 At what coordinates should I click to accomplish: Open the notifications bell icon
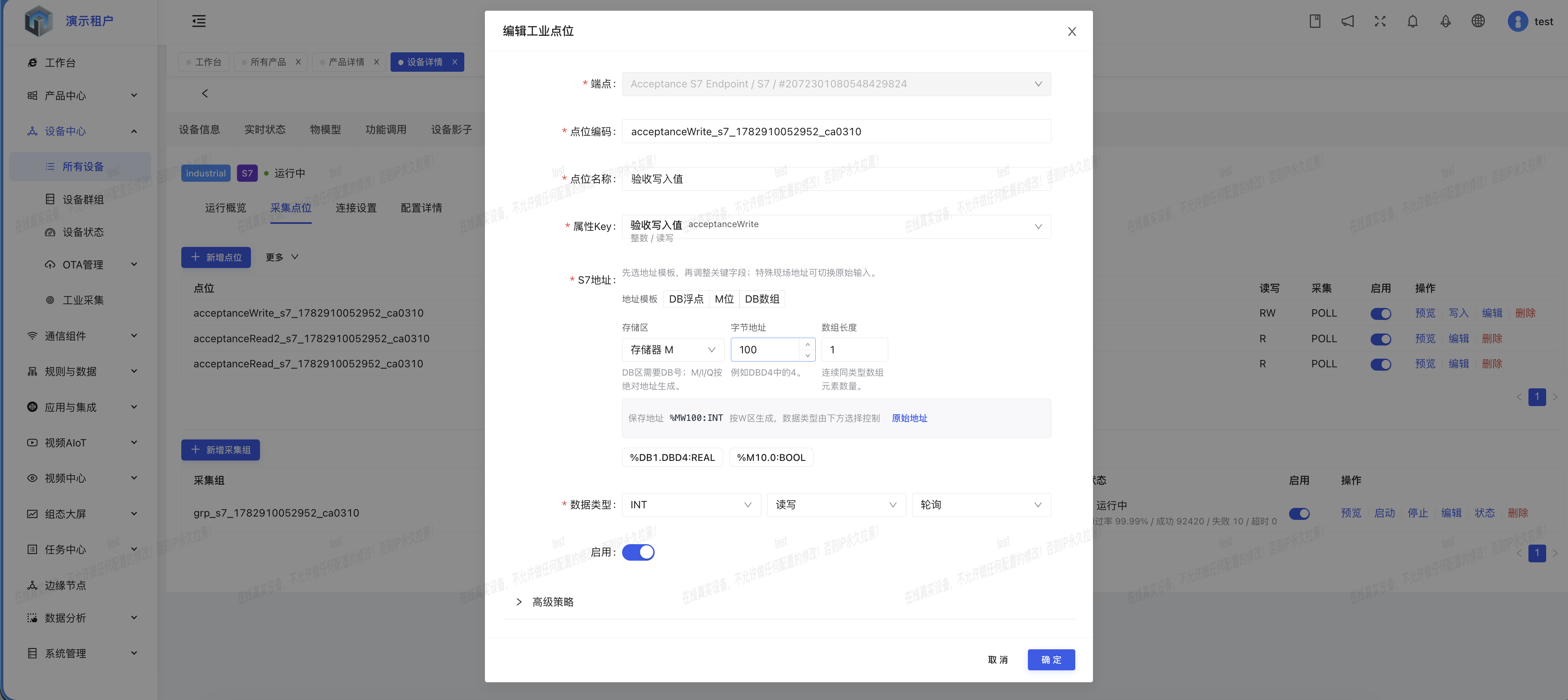[1413, 21]
